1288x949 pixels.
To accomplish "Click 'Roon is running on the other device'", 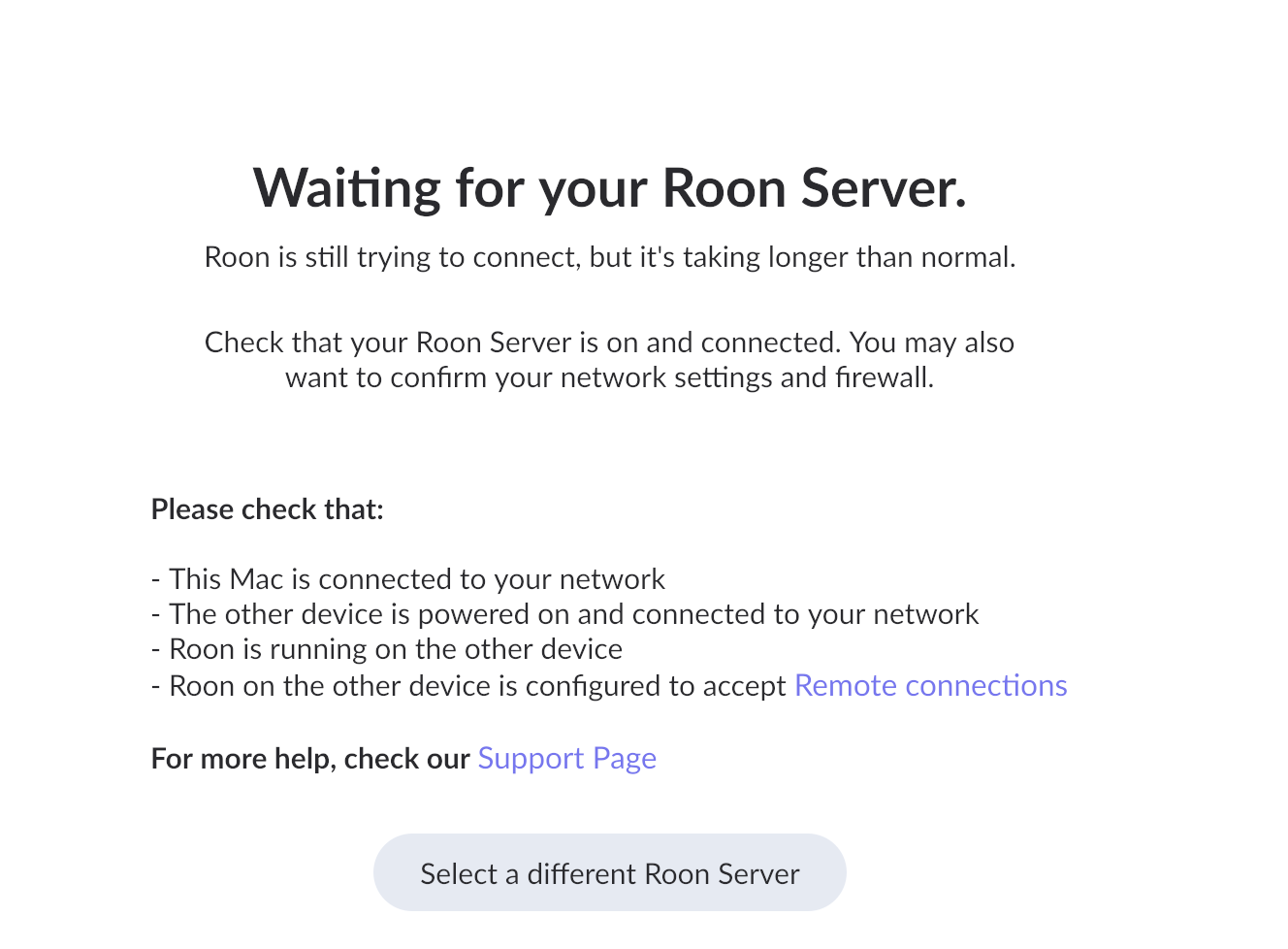I will click(x=396, y=649).
